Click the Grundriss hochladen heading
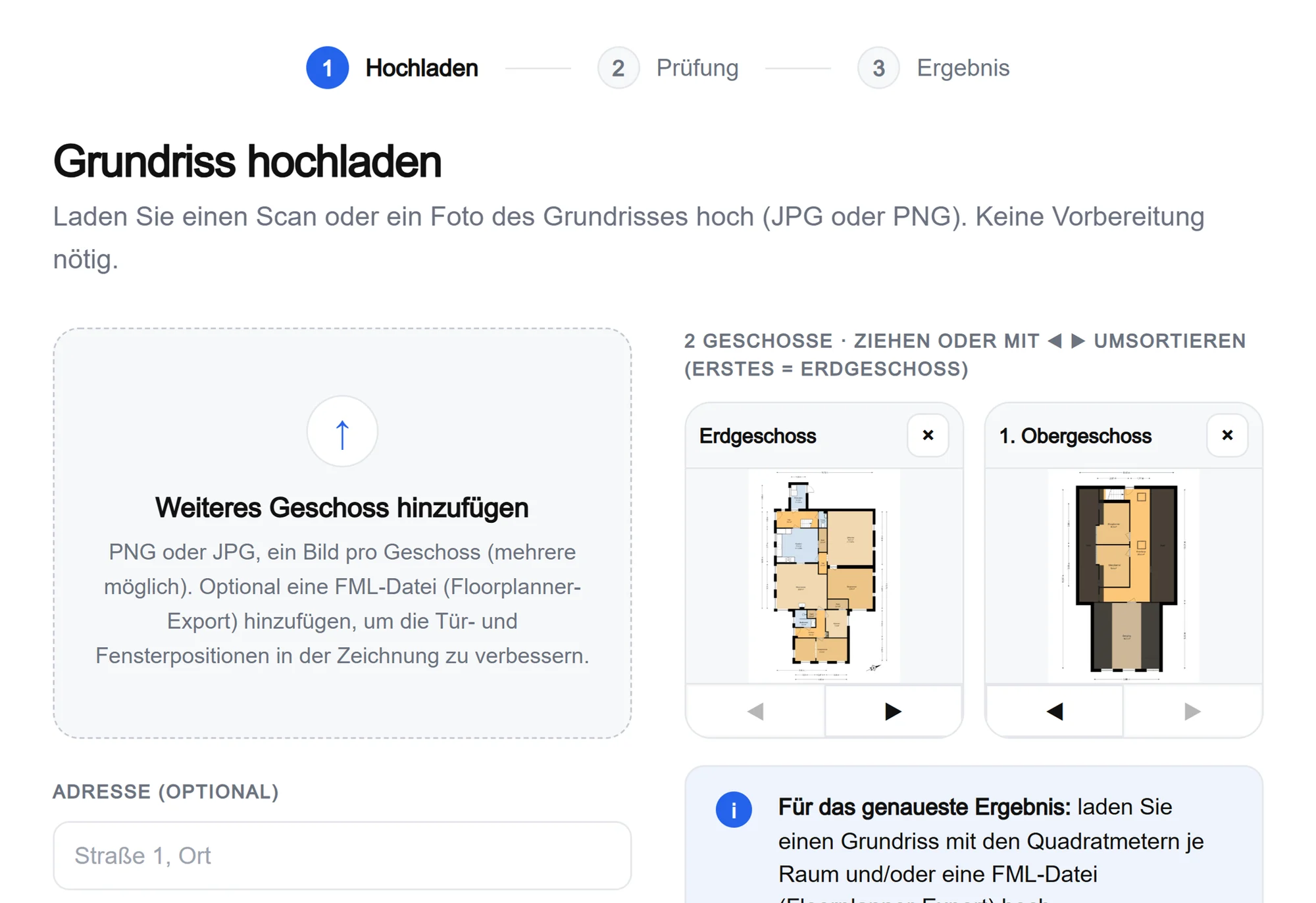This screenshot has height=903, width=1316. click(247, 162)
